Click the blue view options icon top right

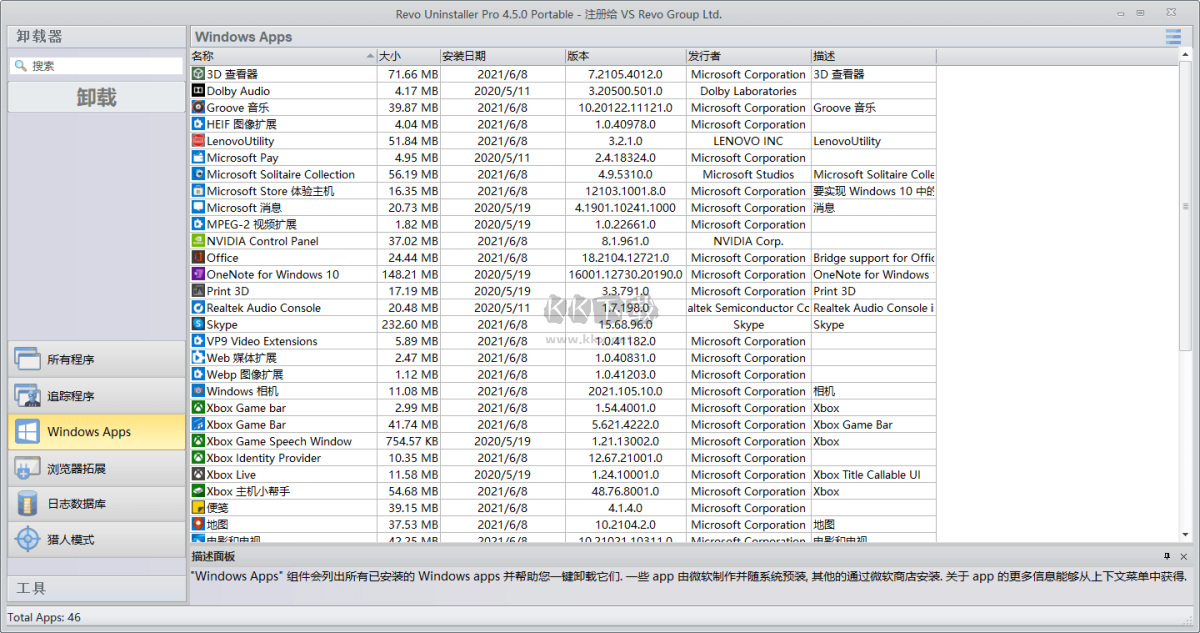click(x=1173, y=36)
